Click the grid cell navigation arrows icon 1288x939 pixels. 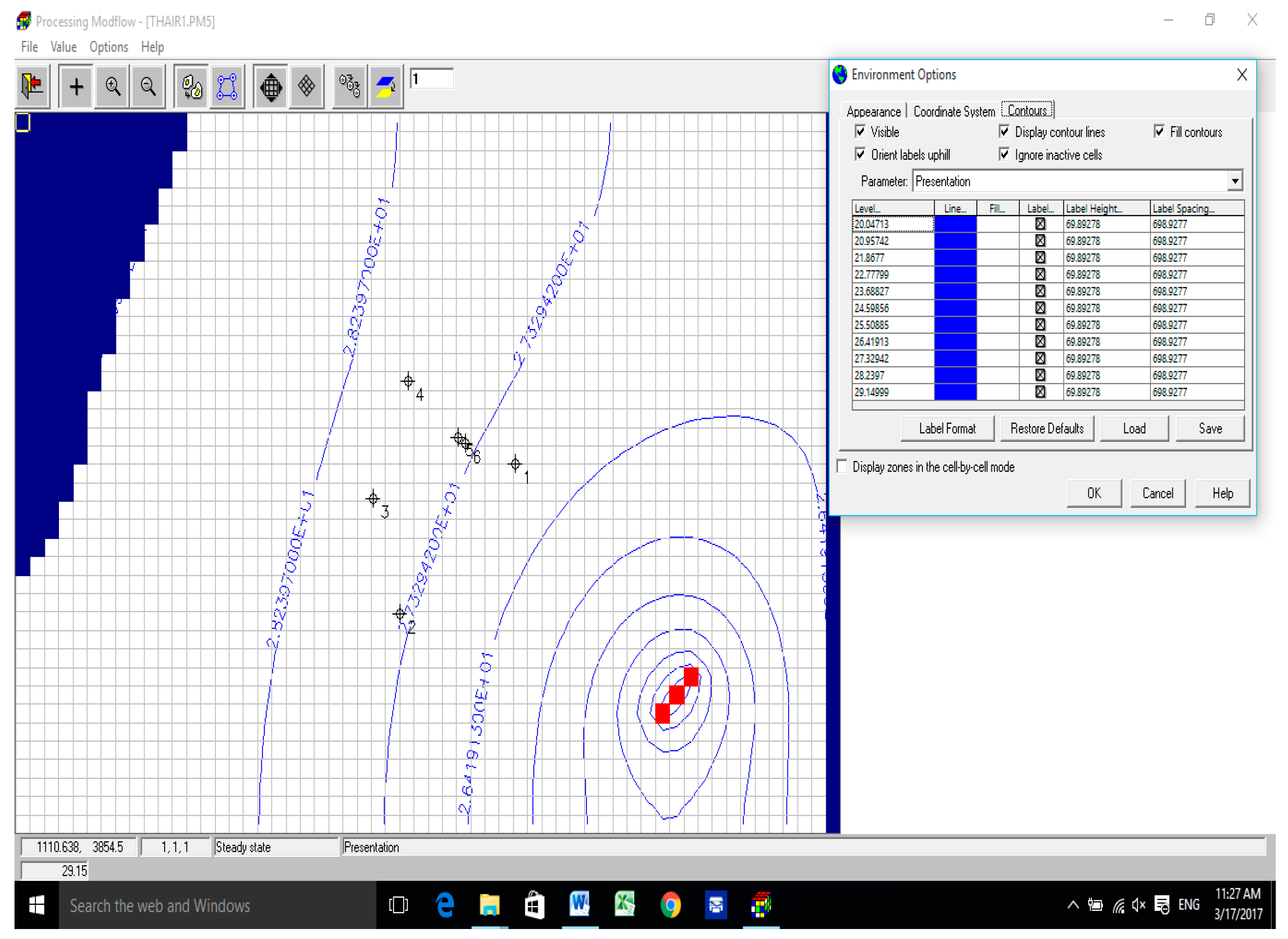point(270,86)
